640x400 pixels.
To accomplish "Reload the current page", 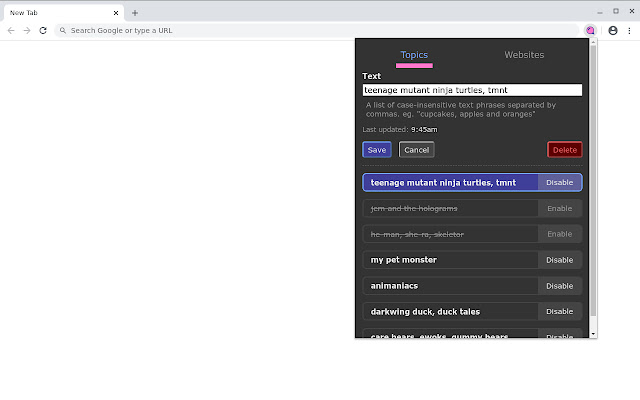I will (43, 31).
